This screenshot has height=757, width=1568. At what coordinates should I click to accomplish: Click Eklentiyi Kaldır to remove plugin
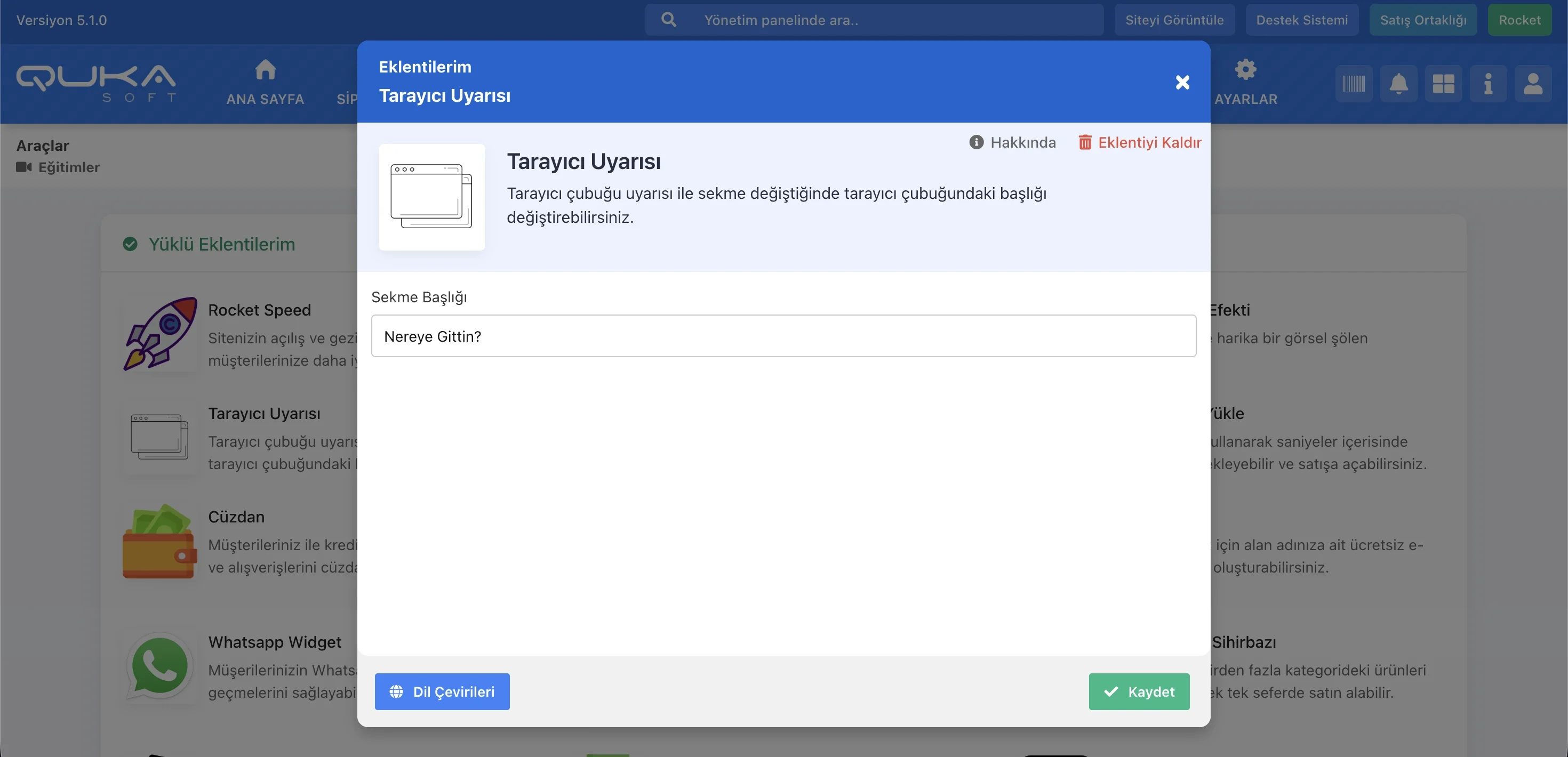[x=1140, y=142]
